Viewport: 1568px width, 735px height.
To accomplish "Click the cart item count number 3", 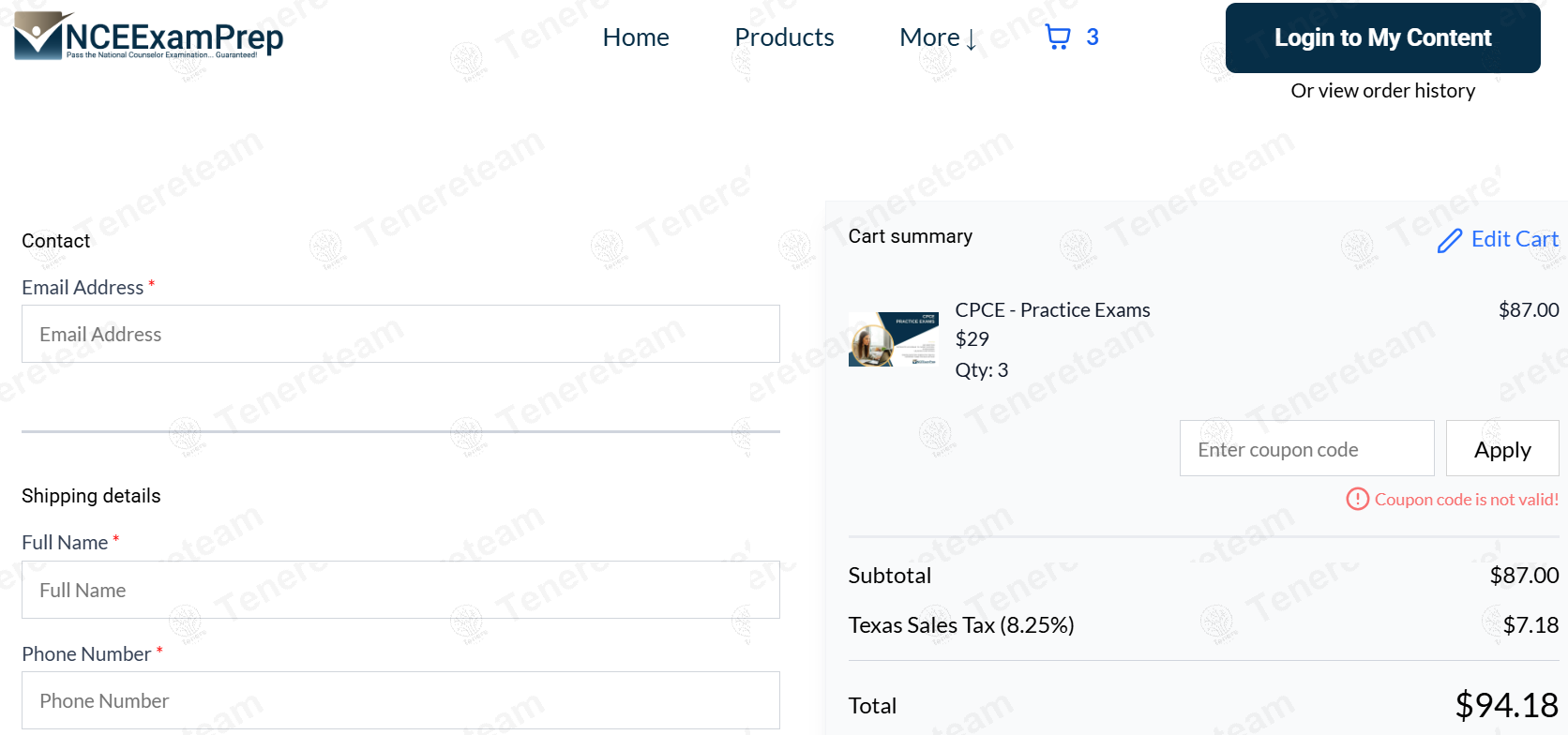I will point(1093,37).
